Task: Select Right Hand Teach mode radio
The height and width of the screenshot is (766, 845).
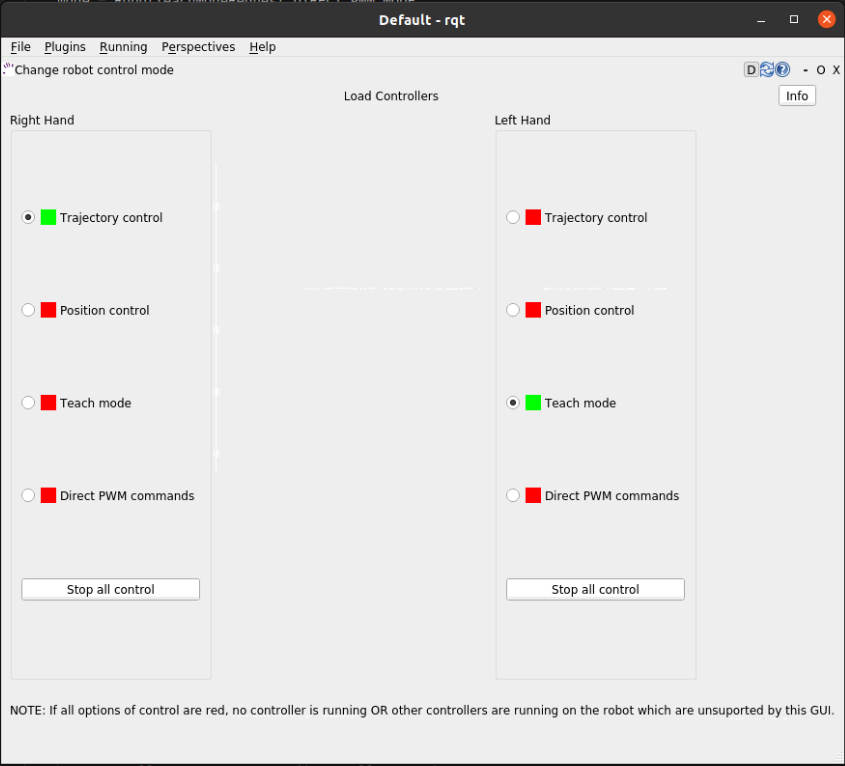Action: coord(28,403)
